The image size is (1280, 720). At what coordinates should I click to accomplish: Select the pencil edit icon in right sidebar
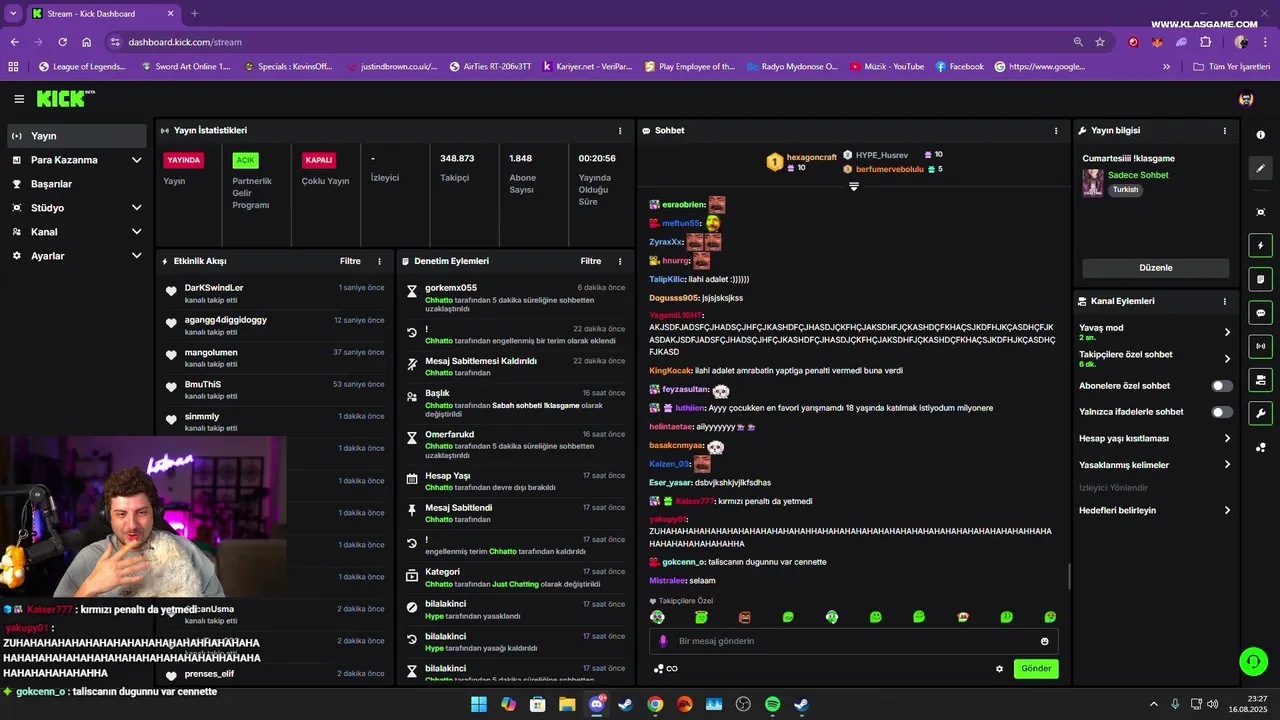(1260, 168)
